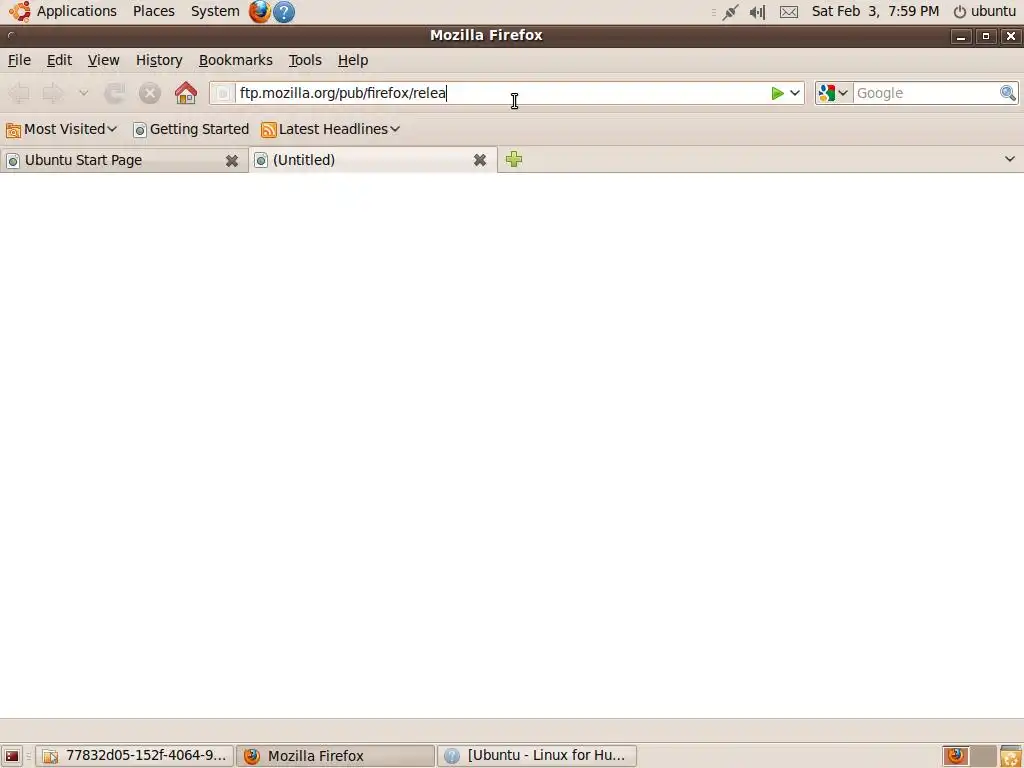Image resolution: width=1024 pixels, height=768 pixels.
Task: Open the Getting Started bookmark
Action: click(191, 129)
